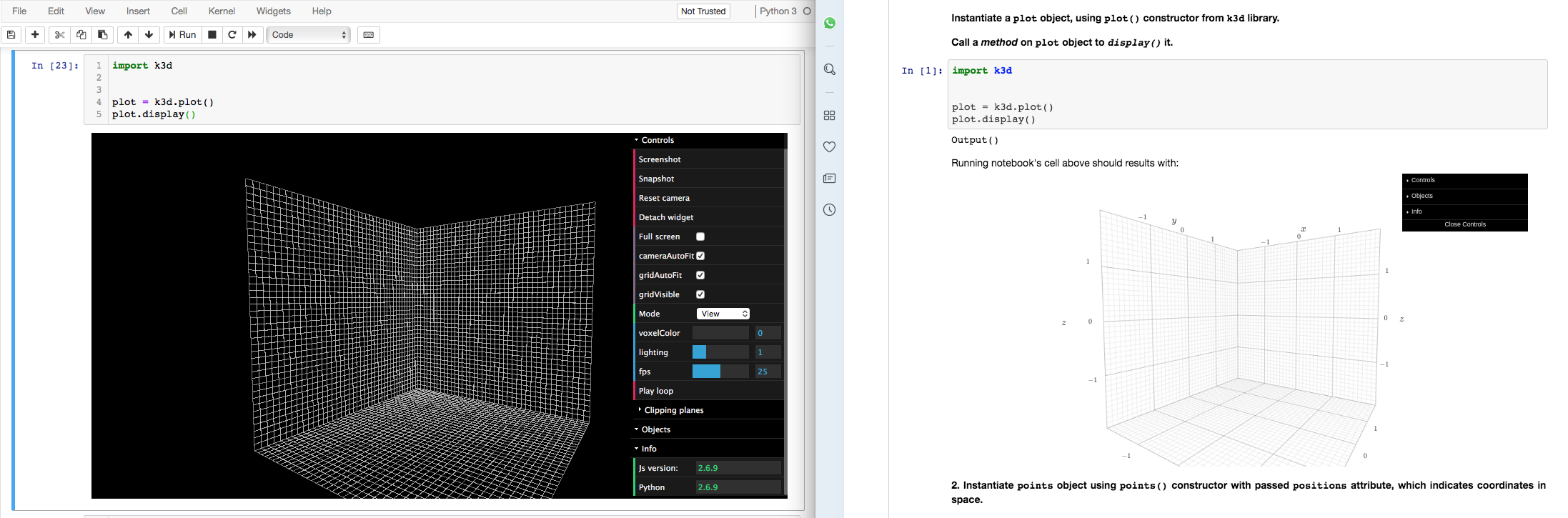Move the selected cell down with the arrow icon

coord(149,34)
